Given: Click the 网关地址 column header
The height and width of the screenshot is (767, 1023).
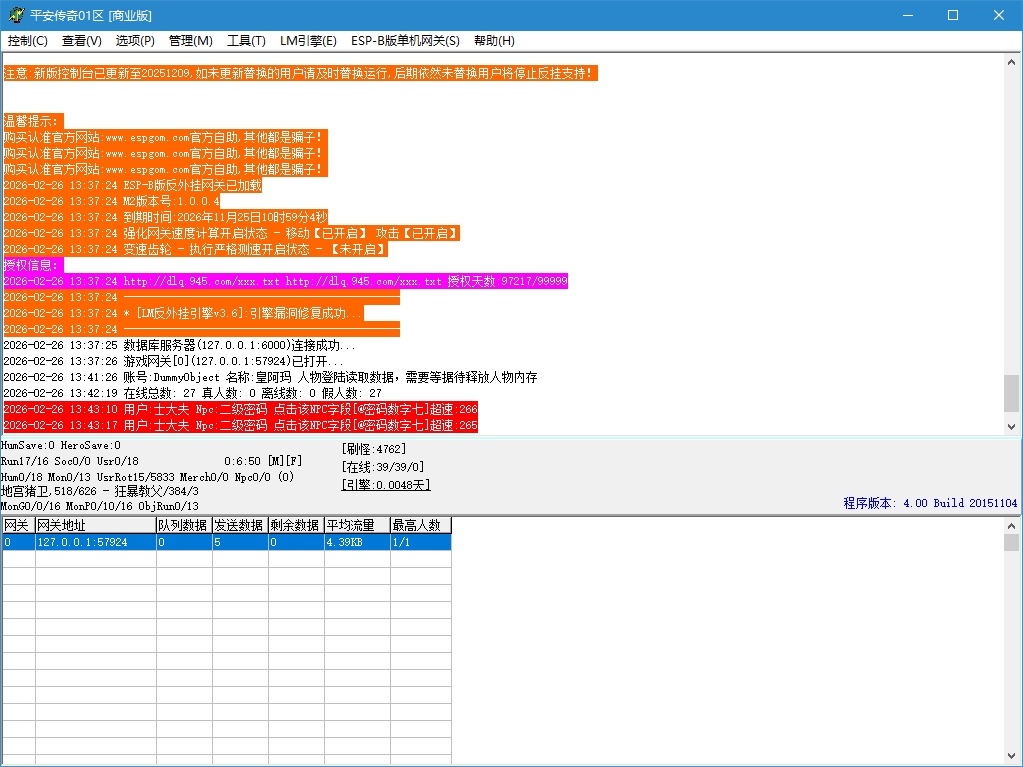Looking at the screenshot, I should [x=95, y=526].
